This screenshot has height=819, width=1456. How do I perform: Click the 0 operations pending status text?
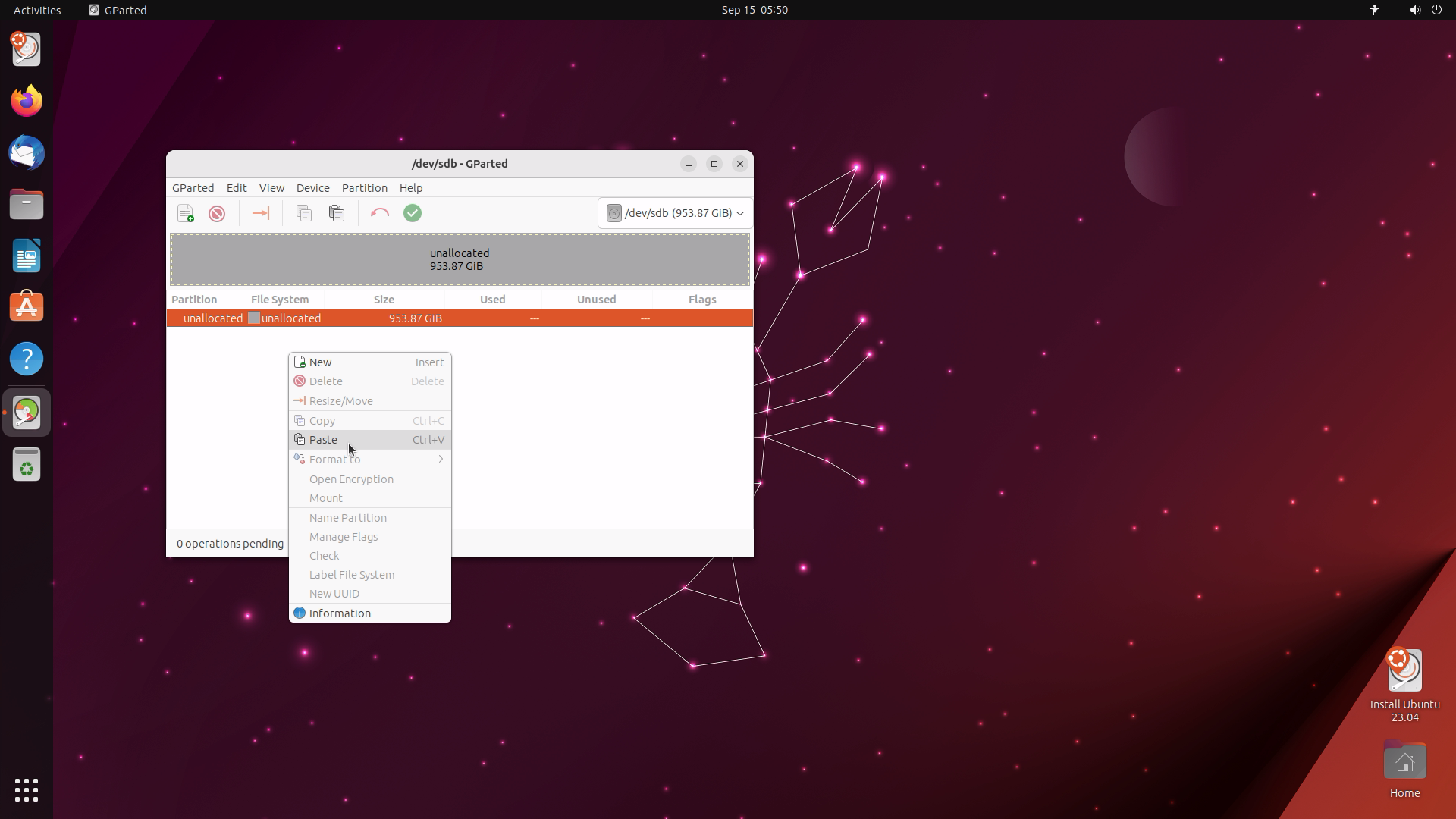pos(230,544)
